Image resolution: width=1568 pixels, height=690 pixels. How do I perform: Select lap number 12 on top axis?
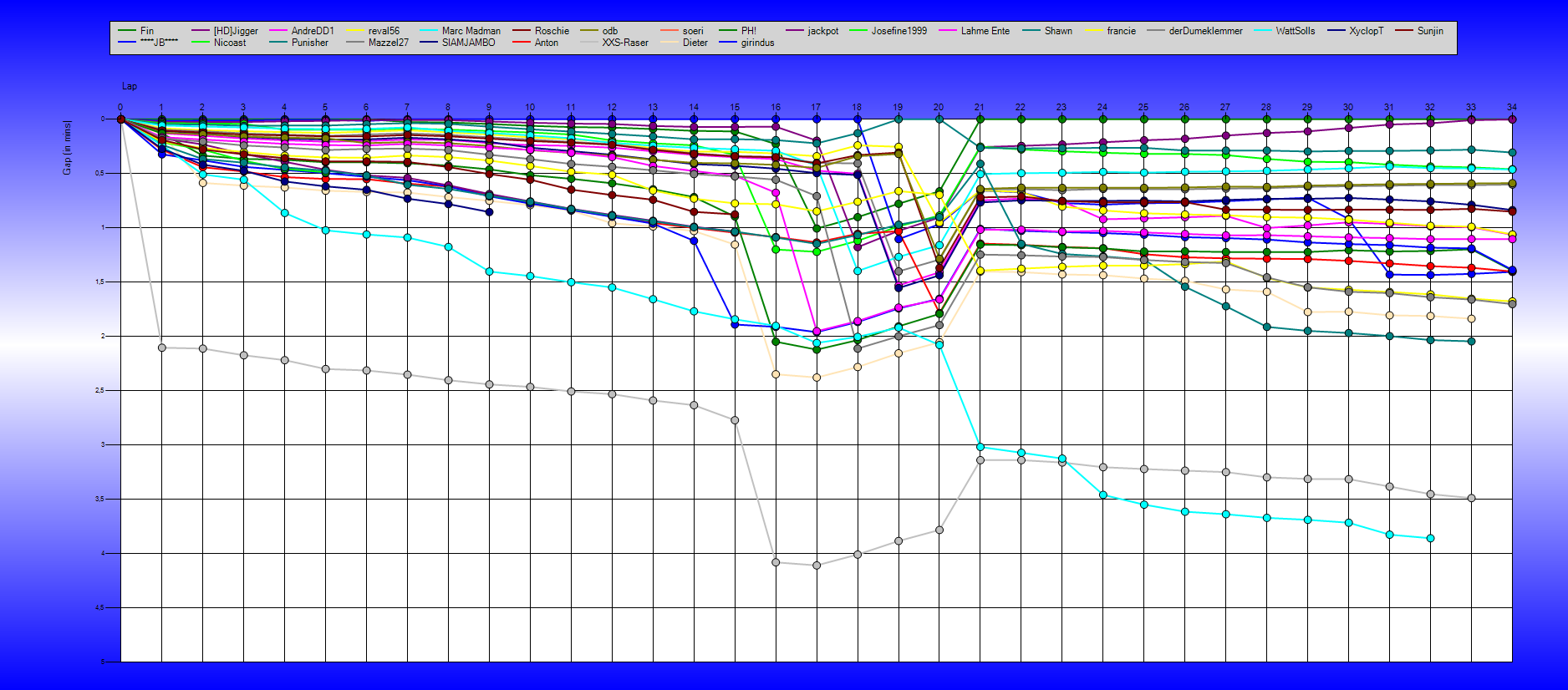pos(612,107)
